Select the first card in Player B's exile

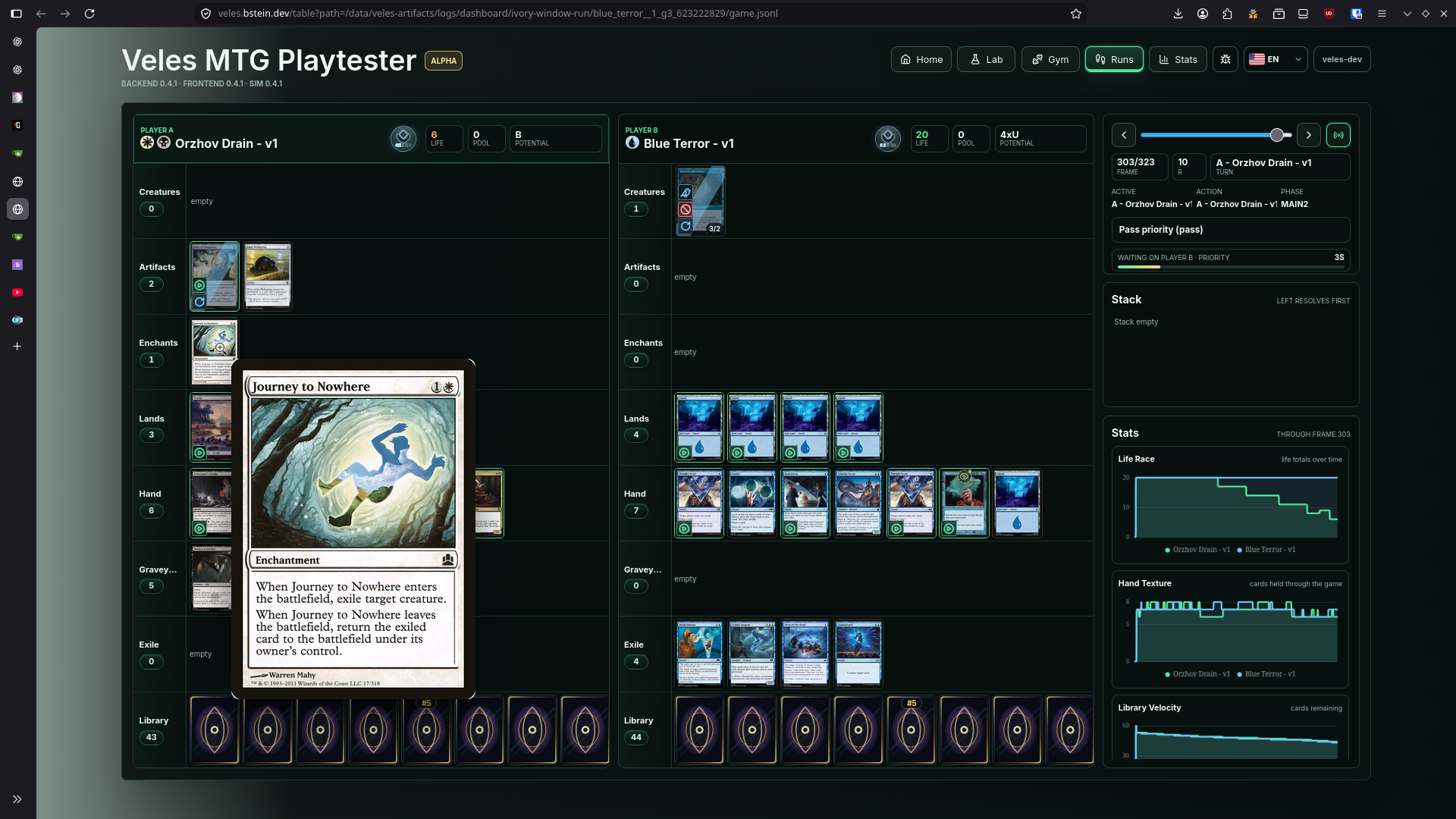[x=699, y=654]
